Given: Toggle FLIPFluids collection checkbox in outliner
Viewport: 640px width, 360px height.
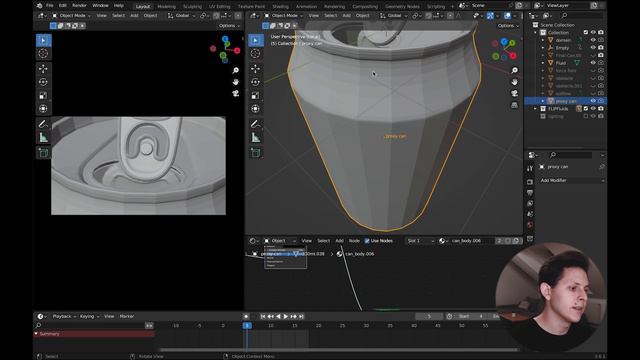Looking at the screenshot, I should click(x=586, y=109).
